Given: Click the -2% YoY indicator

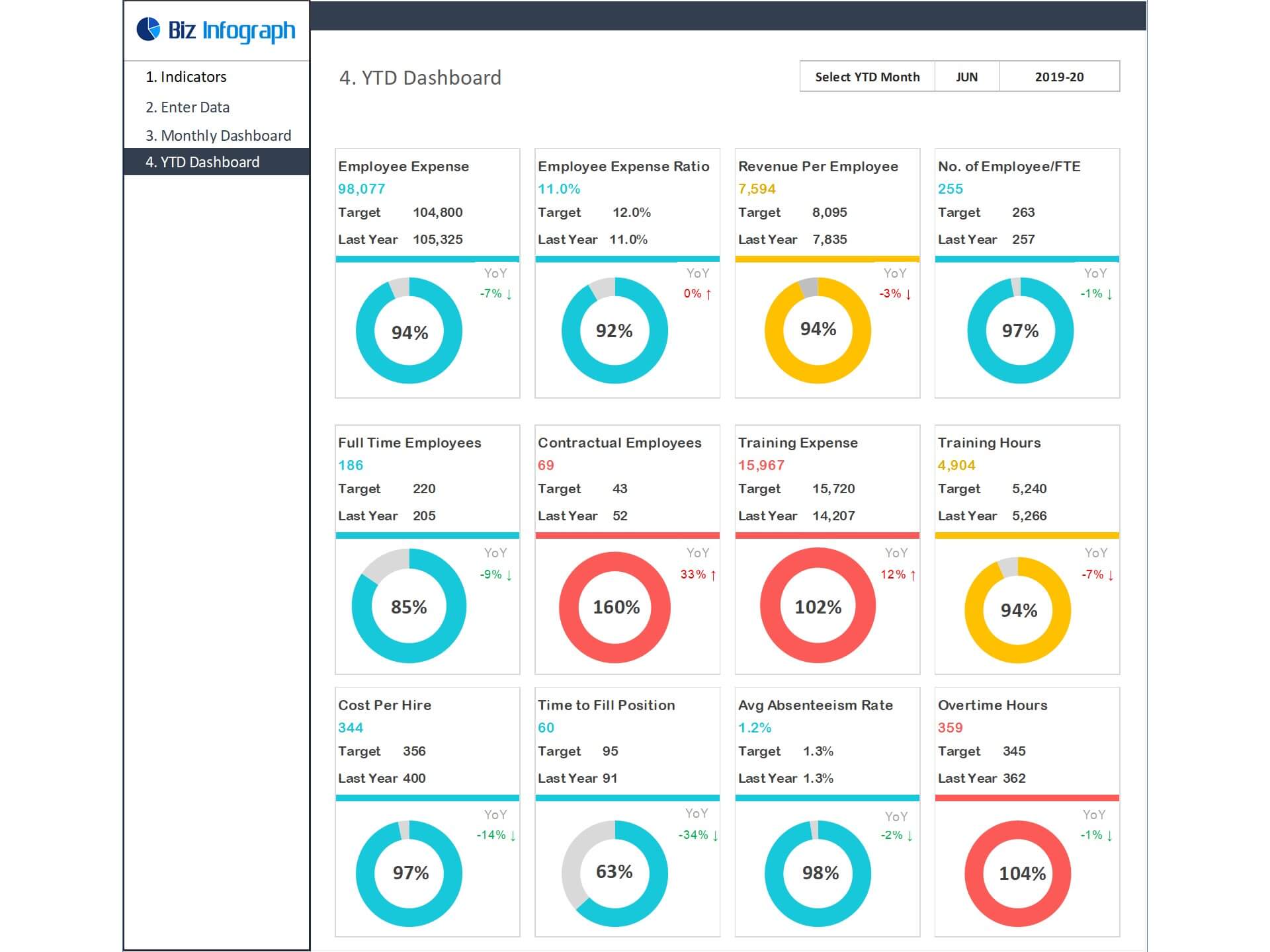Looking at the screenshot, I should (x=896, y=835).
